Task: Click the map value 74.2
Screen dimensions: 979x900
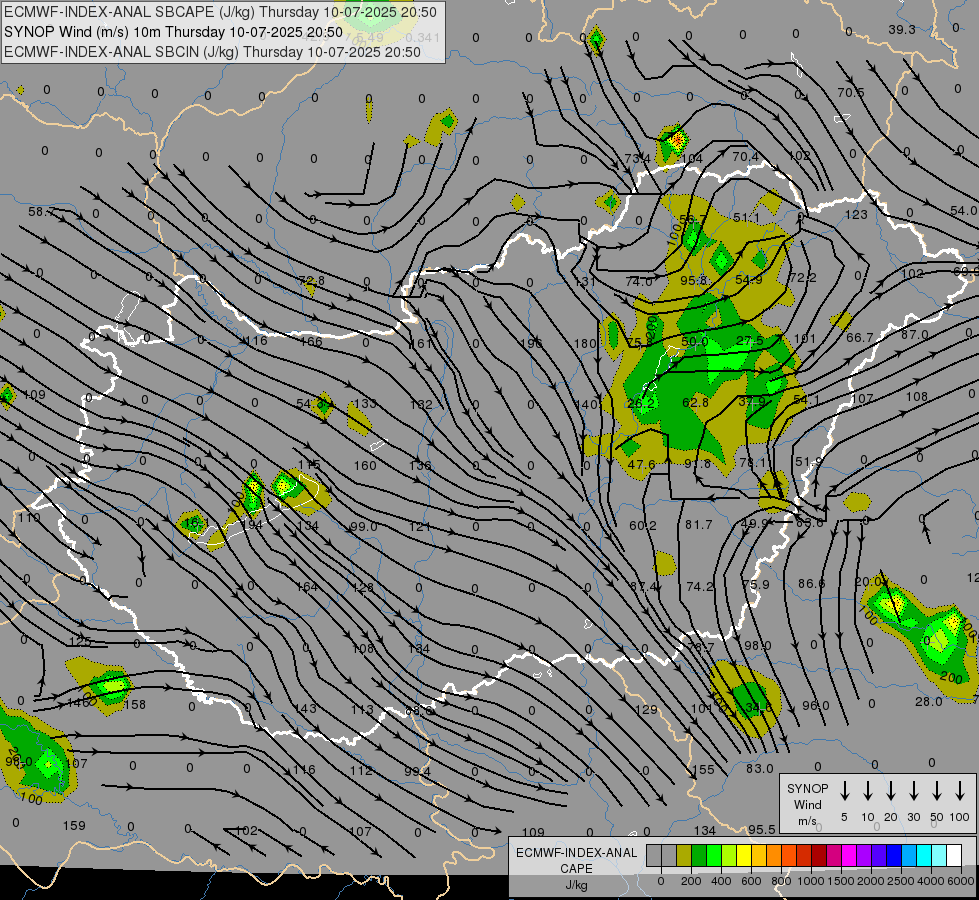Action: pyautogui.click(x=699, y=586)
